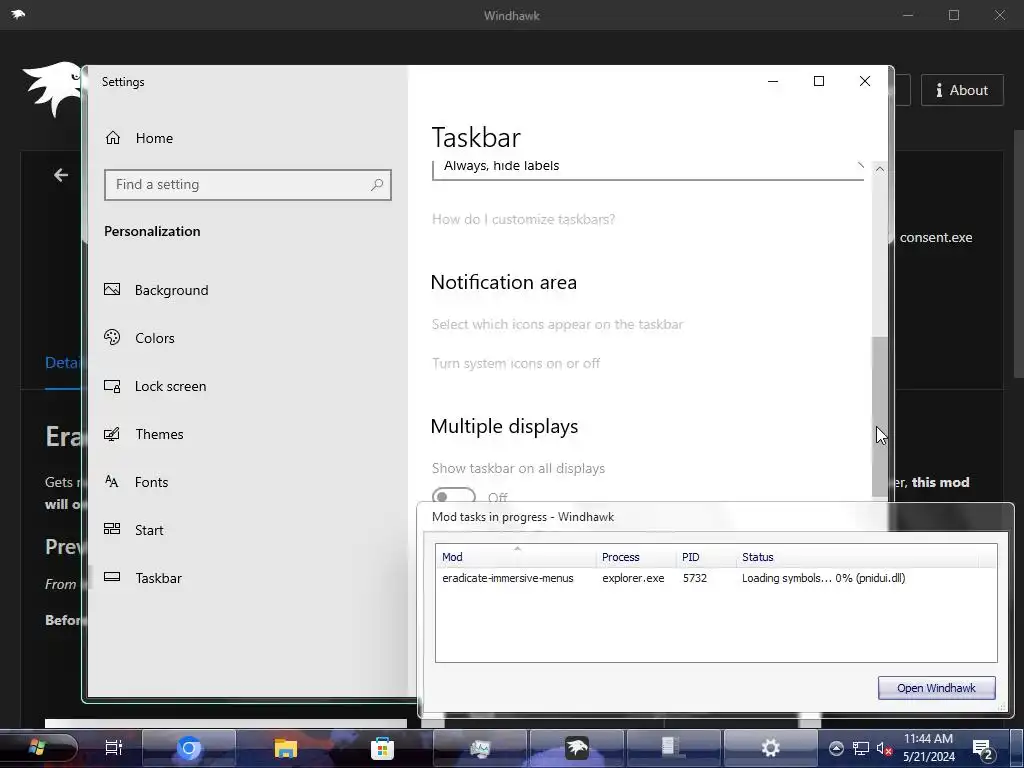The image size is (1024, 768).
Task: Click the Themes brush icon
Action: [x=112, y=434]
